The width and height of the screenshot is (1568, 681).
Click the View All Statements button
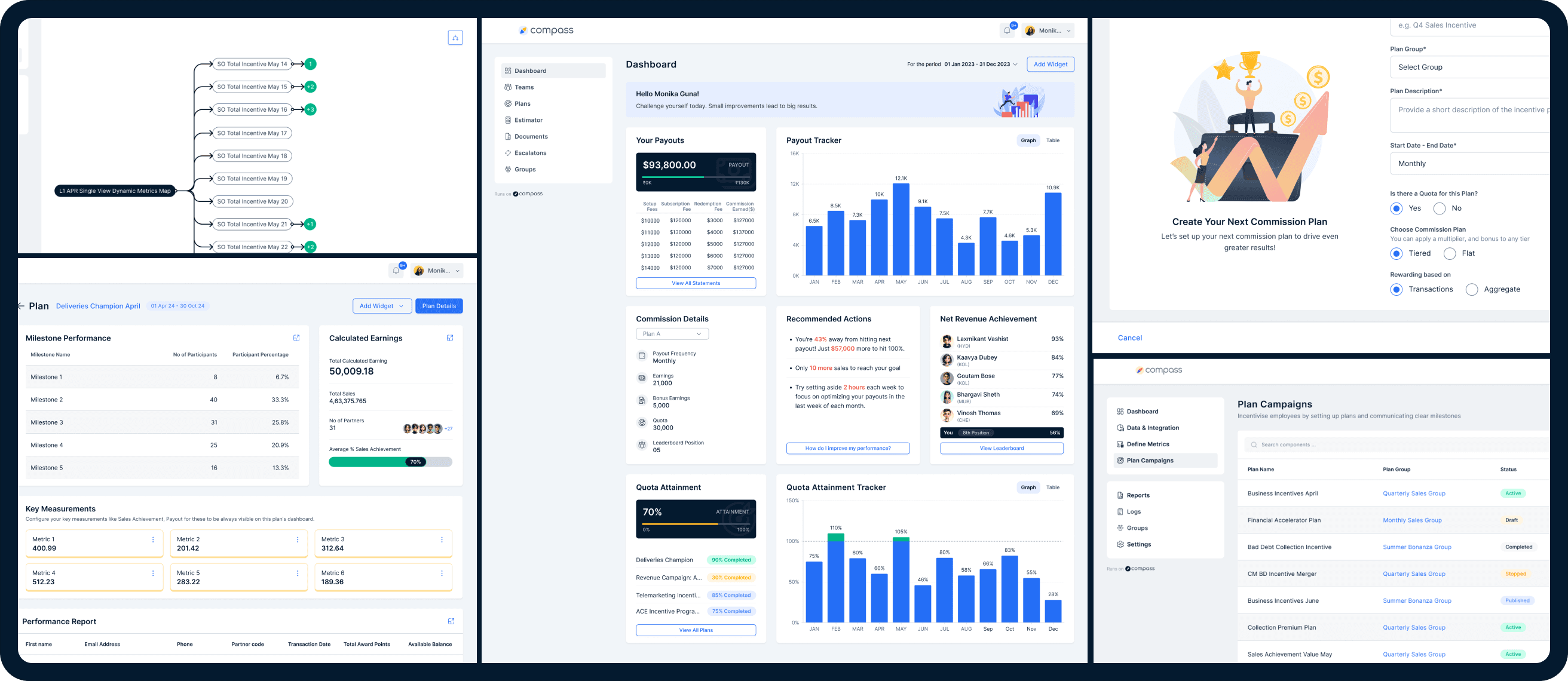click(x=696, y=284)
